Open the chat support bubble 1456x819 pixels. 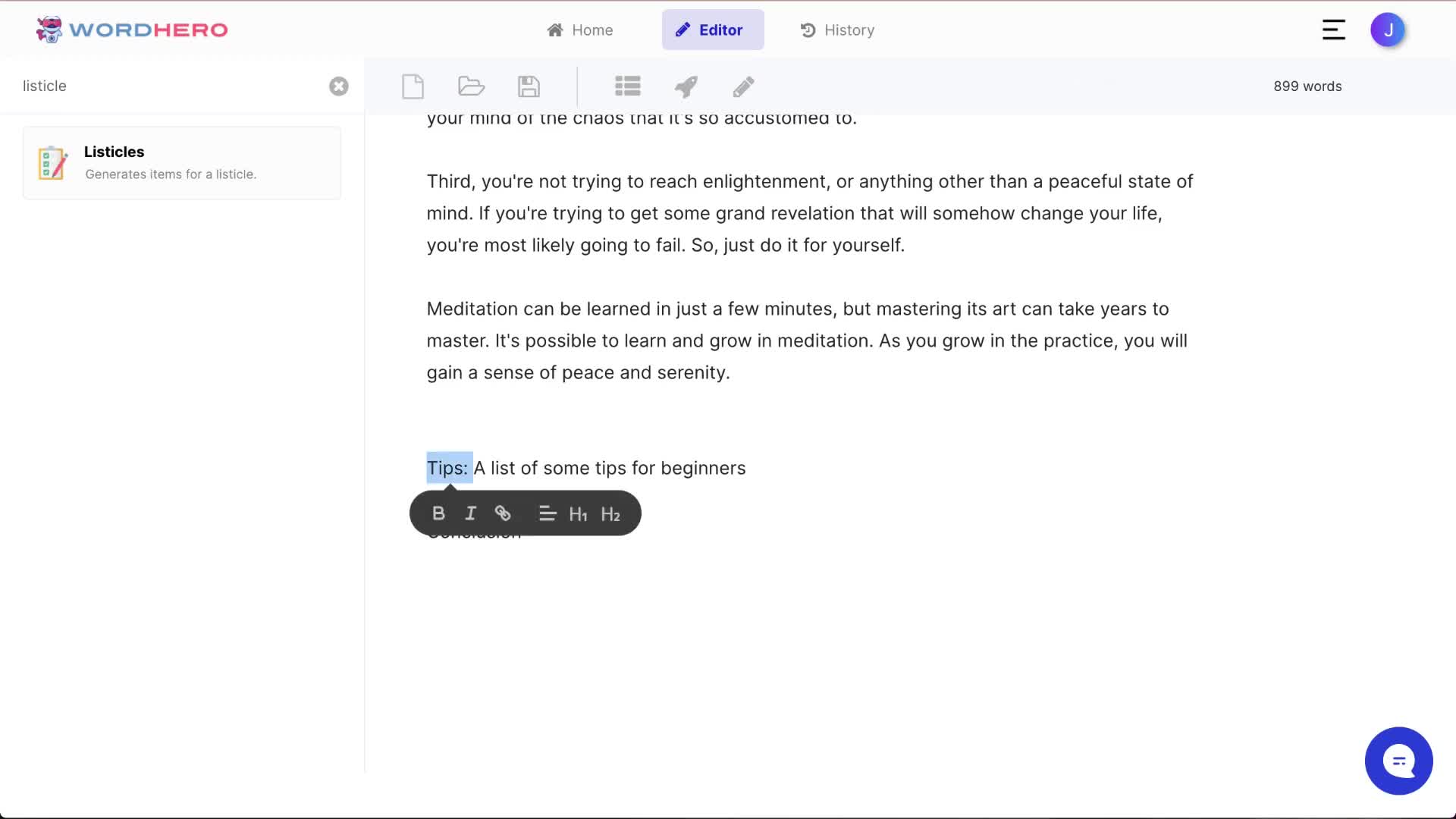point(1398,761)
